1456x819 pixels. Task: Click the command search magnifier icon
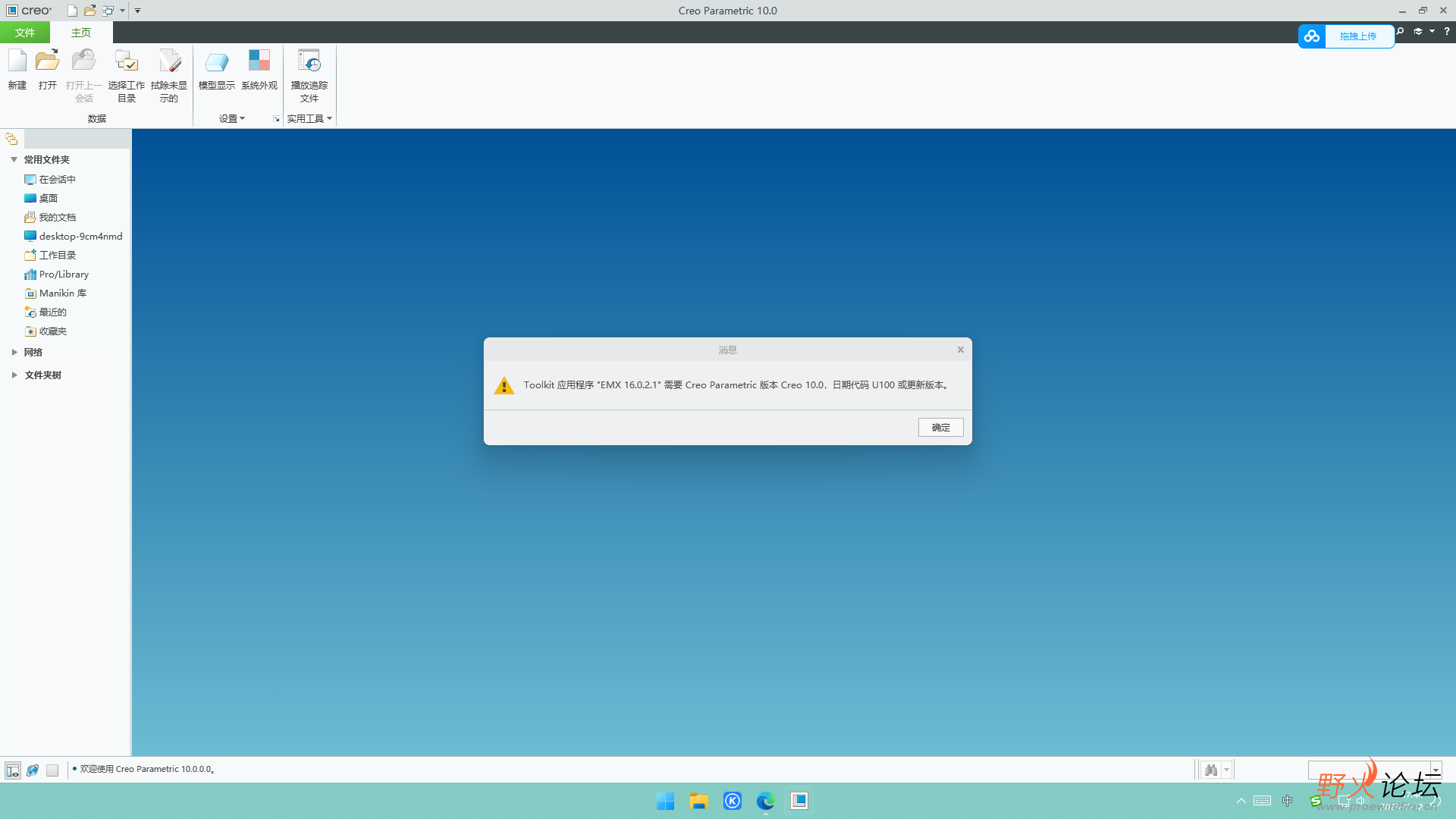point(1400,31)
